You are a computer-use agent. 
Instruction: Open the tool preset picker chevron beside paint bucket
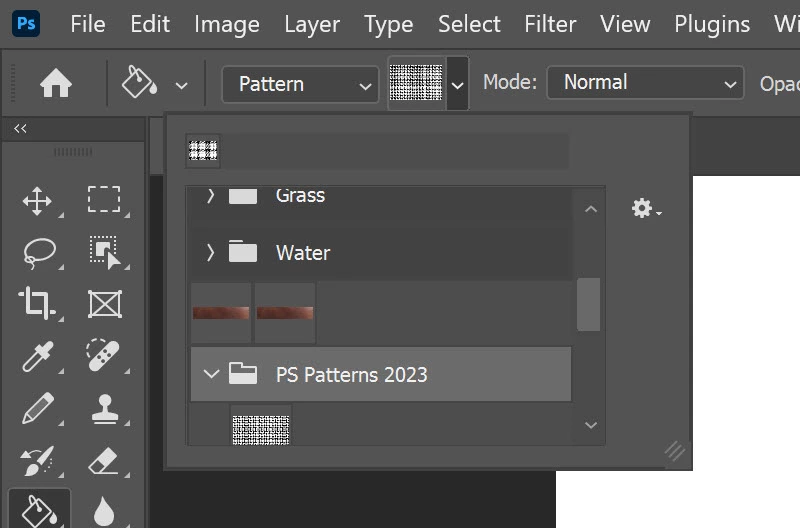(182, 86)
